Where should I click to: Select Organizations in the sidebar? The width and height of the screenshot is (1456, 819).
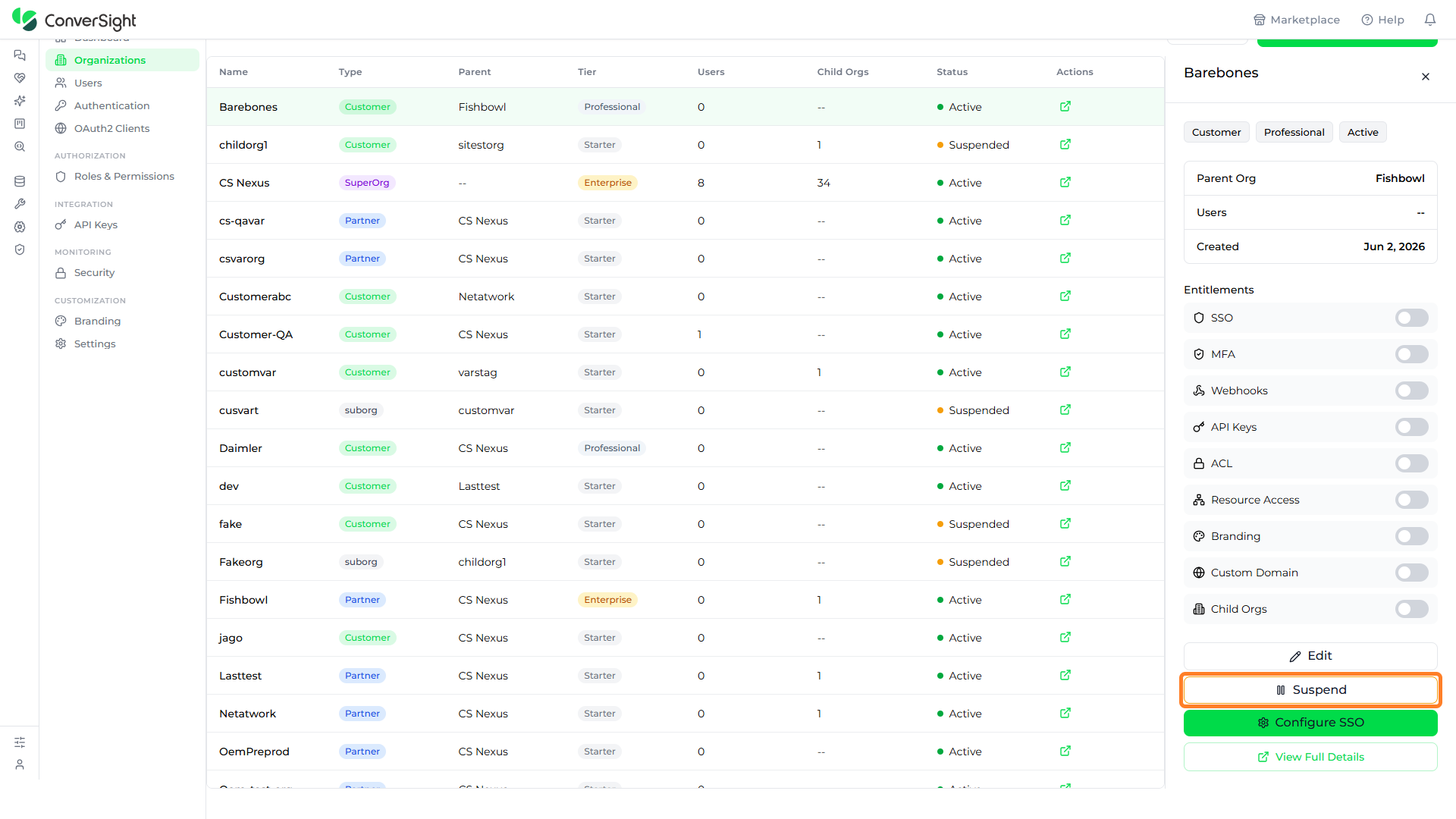click(x=122, y=60)
